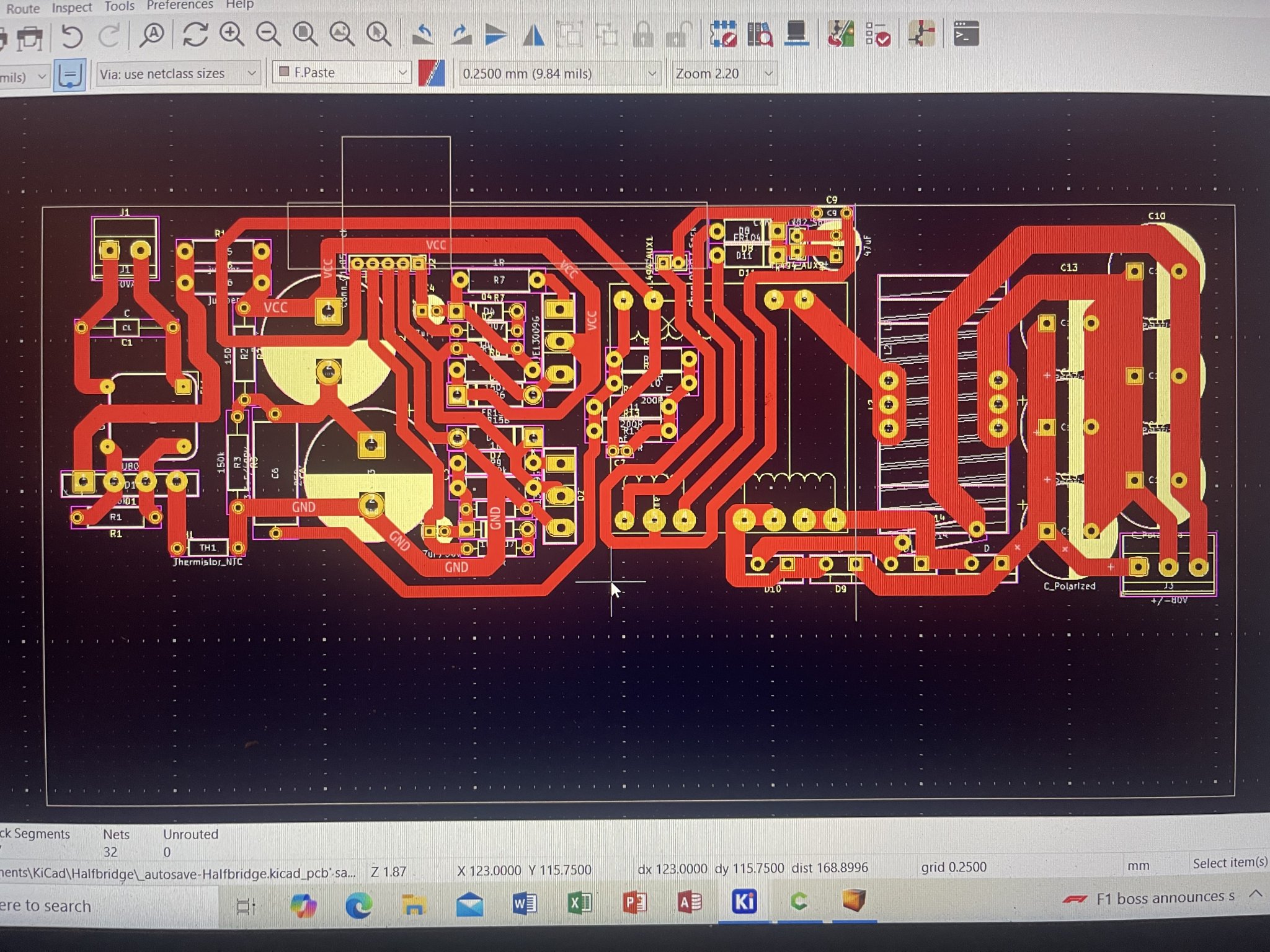The image size is (1270, 952).
Task: Open the Zoom 2.20 dropdown
Action: (x=724, y=74)
